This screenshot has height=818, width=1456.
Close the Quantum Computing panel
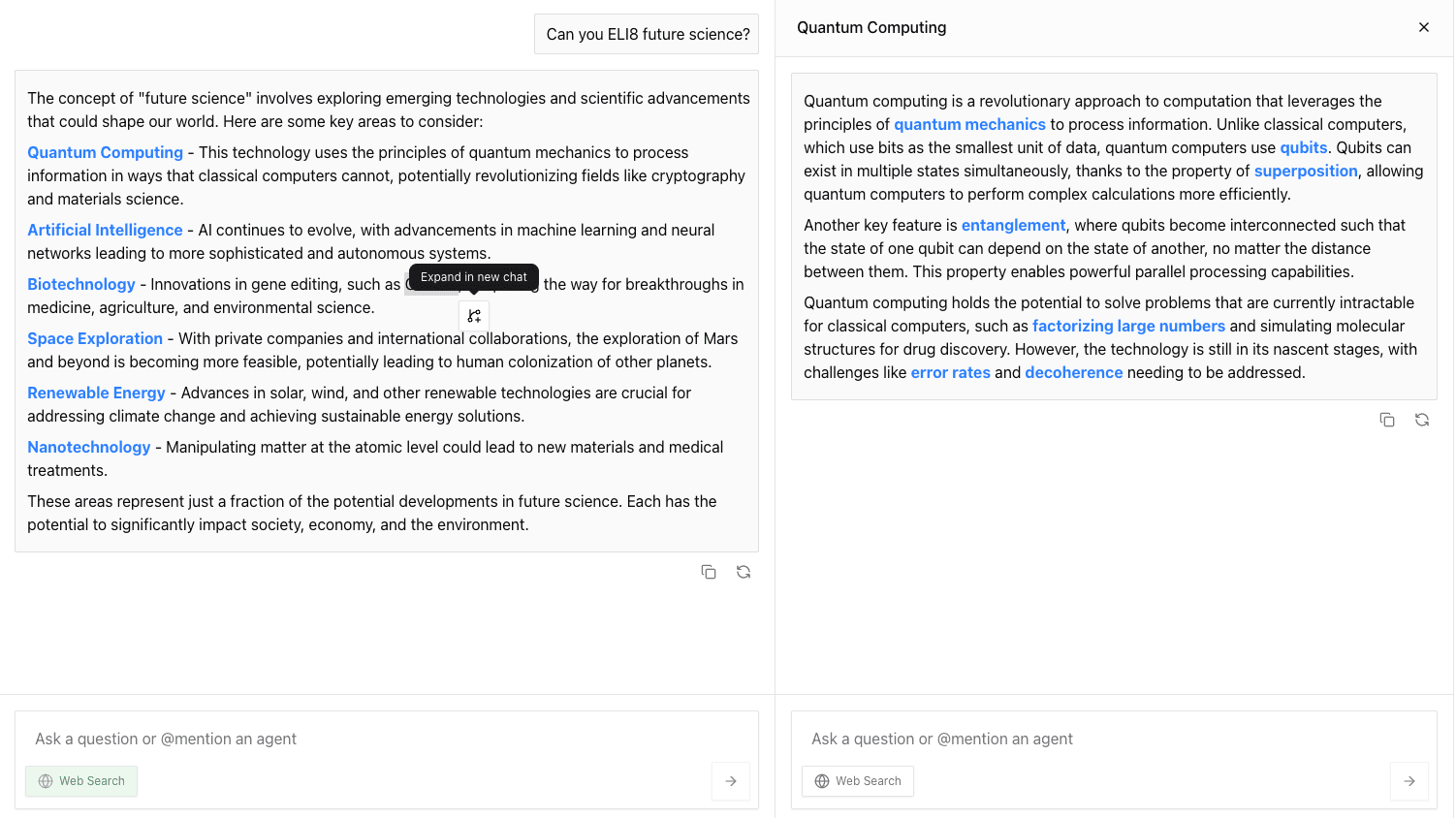[x=1424, y=27]
